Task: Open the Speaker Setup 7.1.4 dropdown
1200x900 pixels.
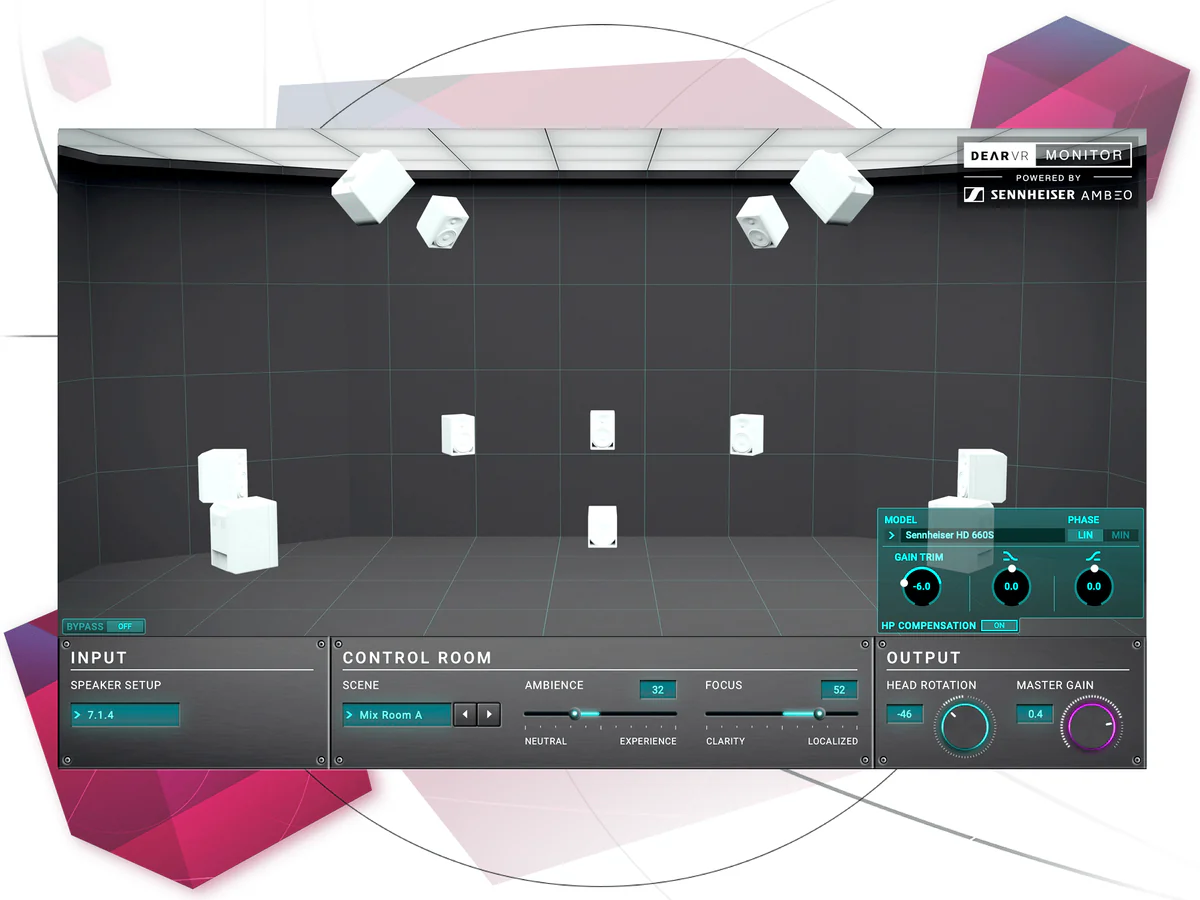Action: coord(125,715)
